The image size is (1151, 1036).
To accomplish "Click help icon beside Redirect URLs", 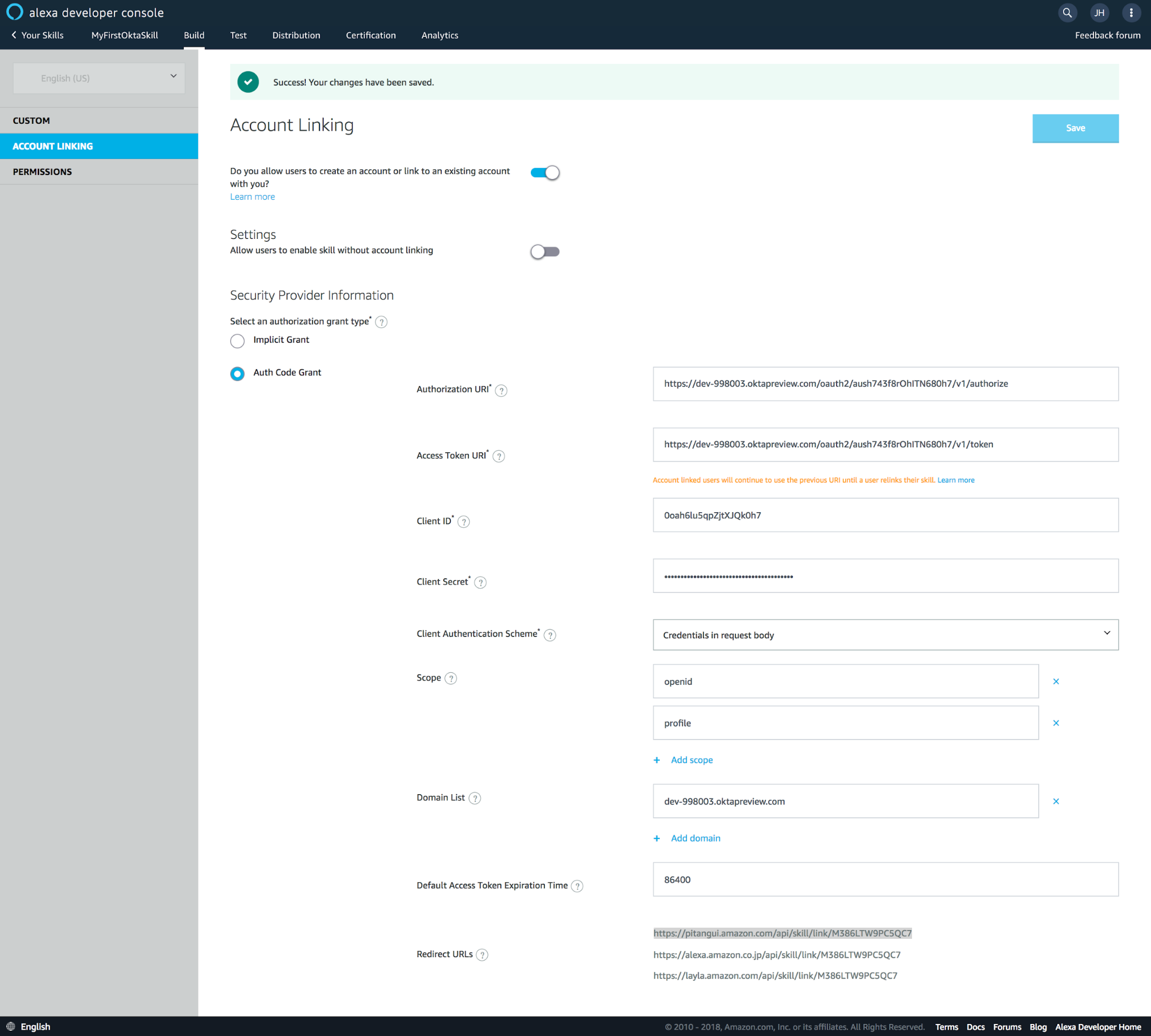I will pos(483,955).
